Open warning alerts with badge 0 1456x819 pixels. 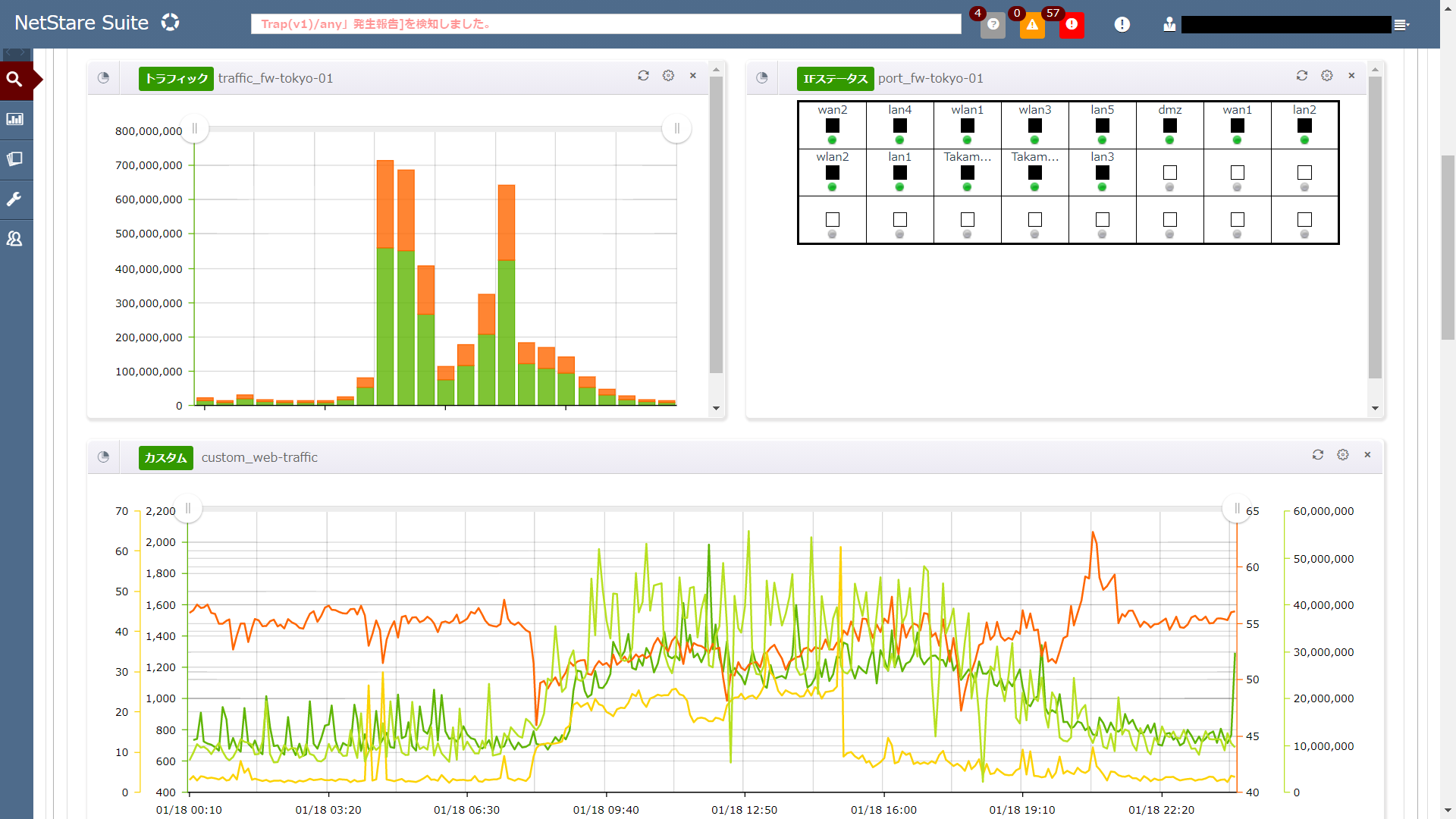(1032, 24)
